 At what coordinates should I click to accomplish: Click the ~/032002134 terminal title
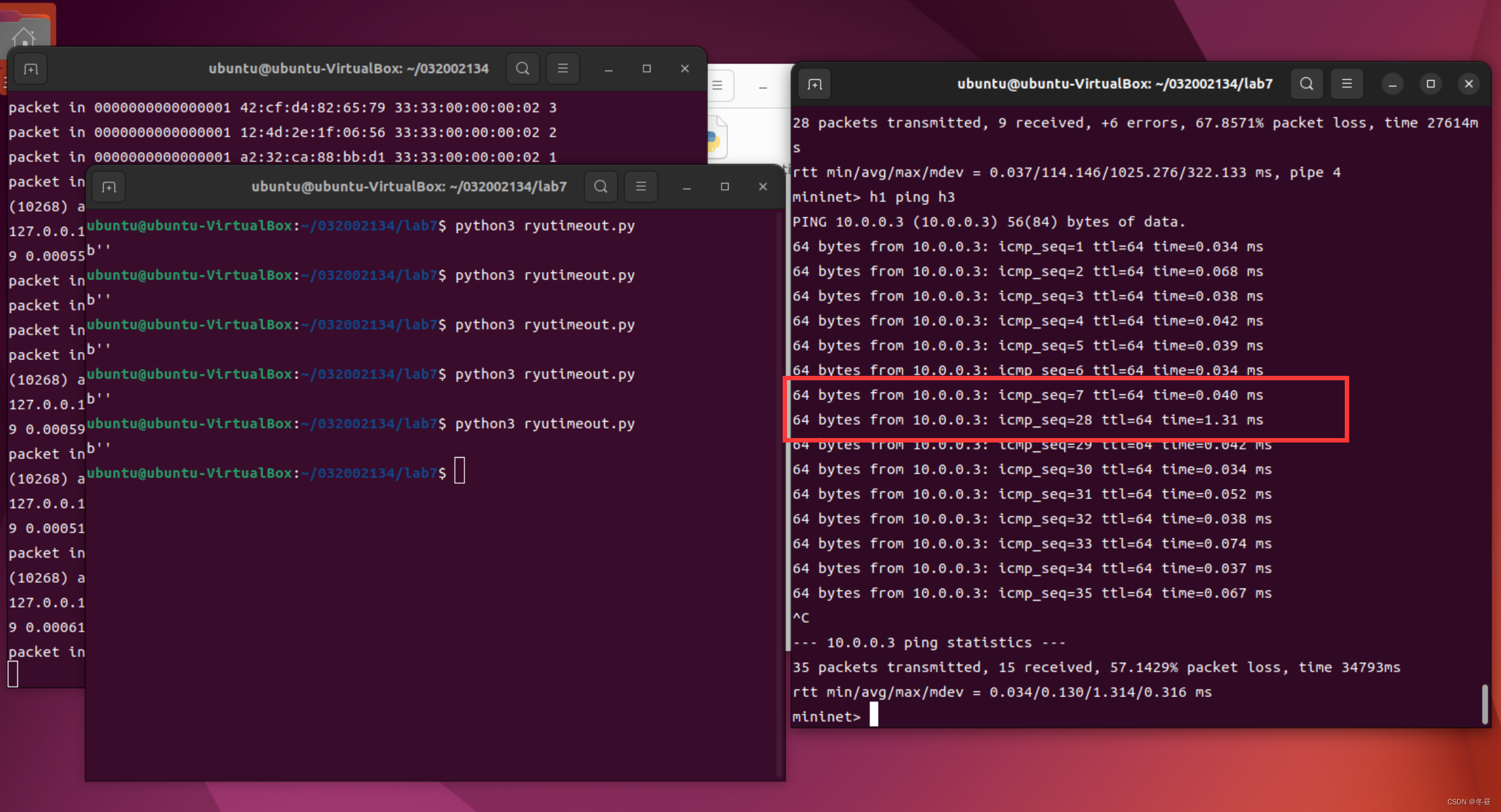tap(349, 69)
